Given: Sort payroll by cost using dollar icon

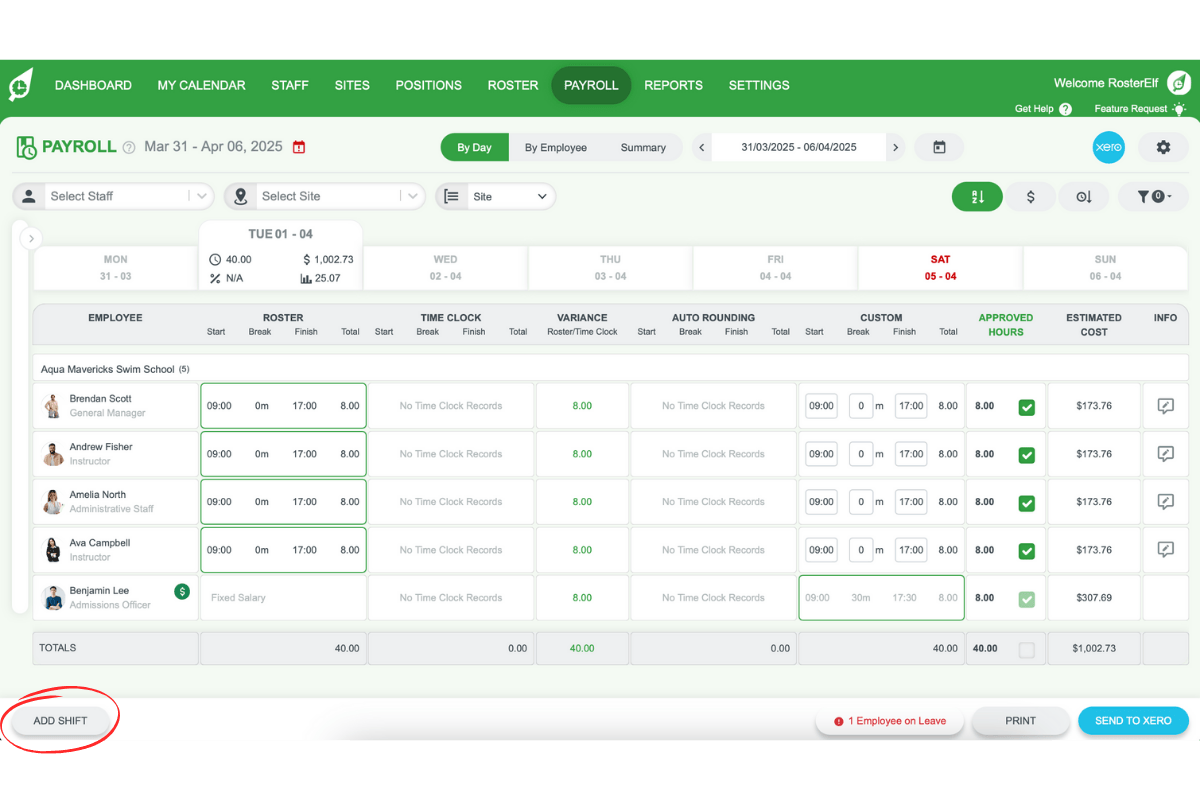Looking at the screenshot, I should tap(1031, 196).
